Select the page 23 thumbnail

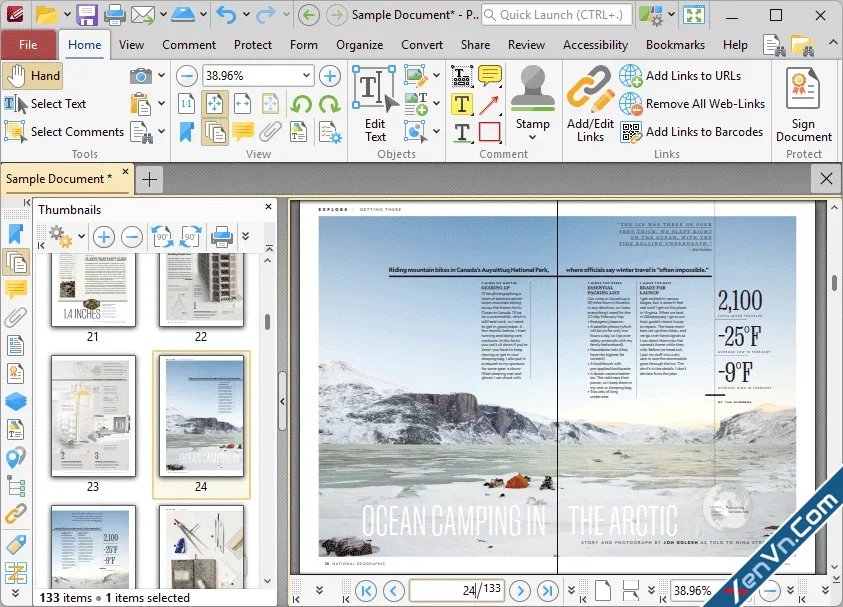point(93,416)
